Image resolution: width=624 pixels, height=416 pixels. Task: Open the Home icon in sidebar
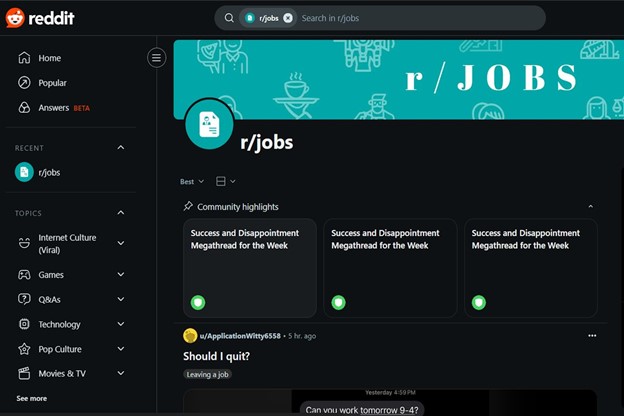click(x=24, y=58)
